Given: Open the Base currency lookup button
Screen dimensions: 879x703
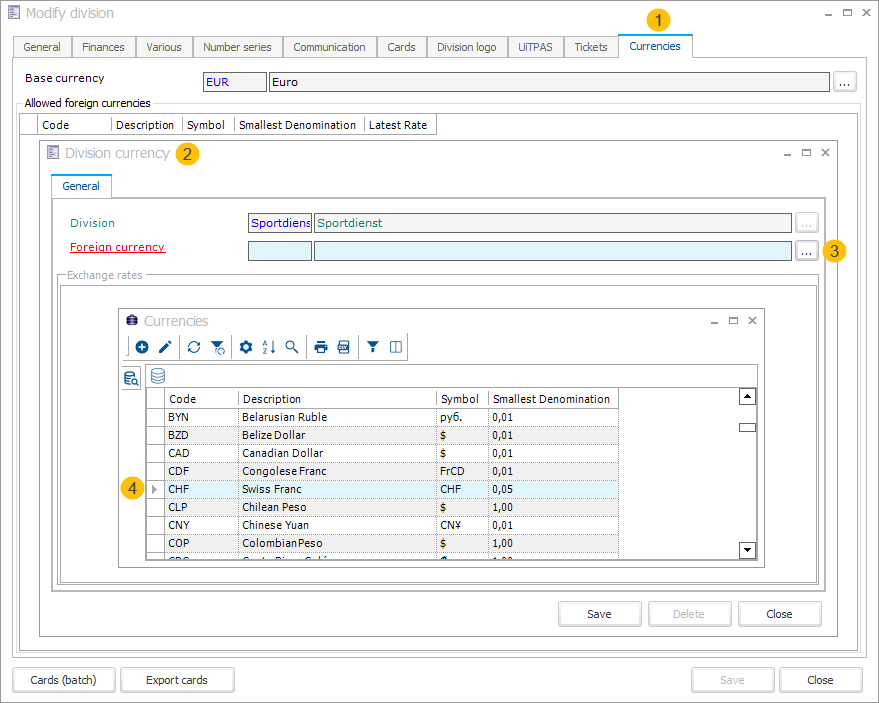Looking at the screenshot, I should pyautogui.click(x=845, y=82).
